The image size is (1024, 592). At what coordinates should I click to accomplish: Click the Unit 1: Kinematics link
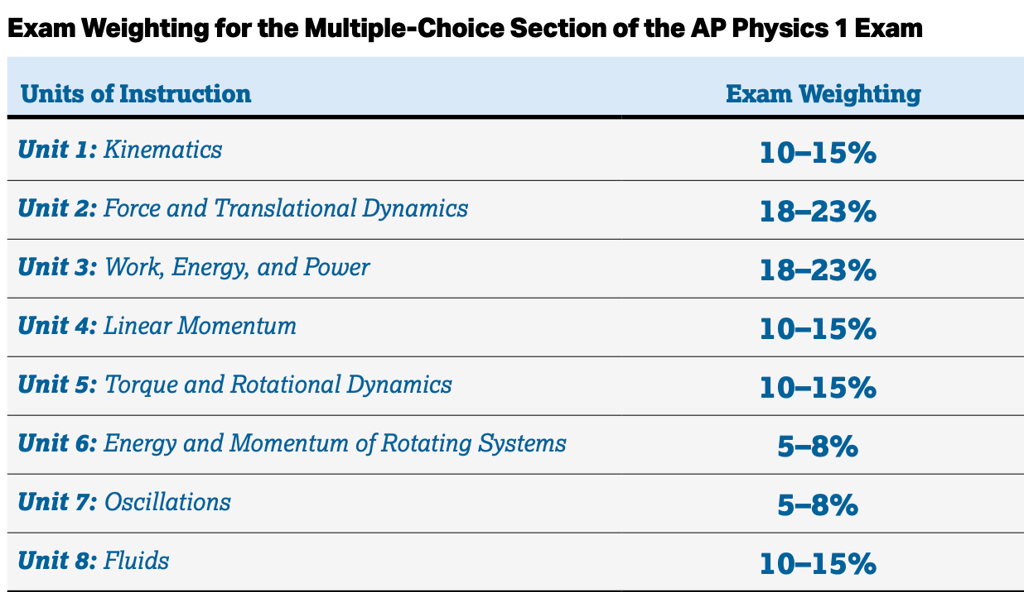coord(120,150)
